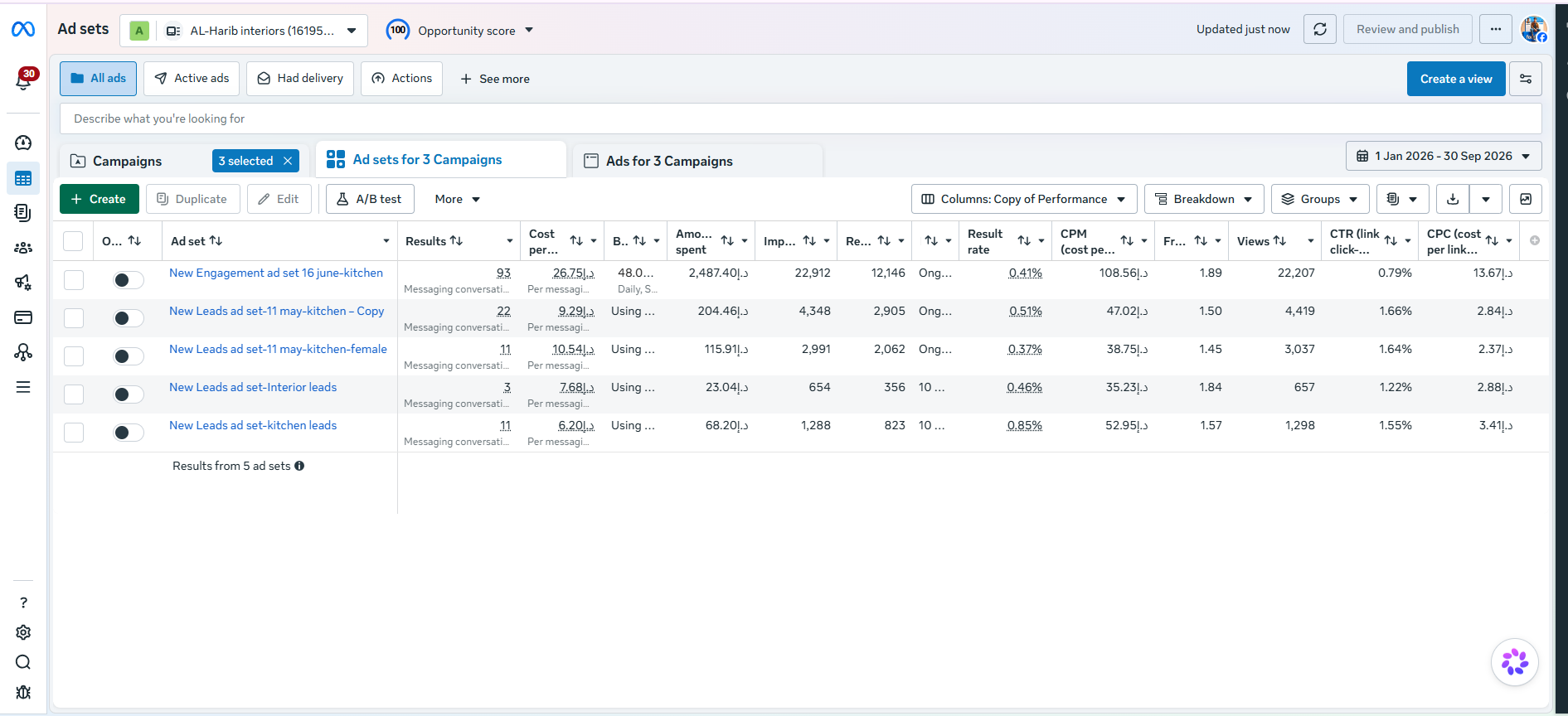Open the bug report icon
The height and width of the screenshot is (716, 1568).
(23, 692)
